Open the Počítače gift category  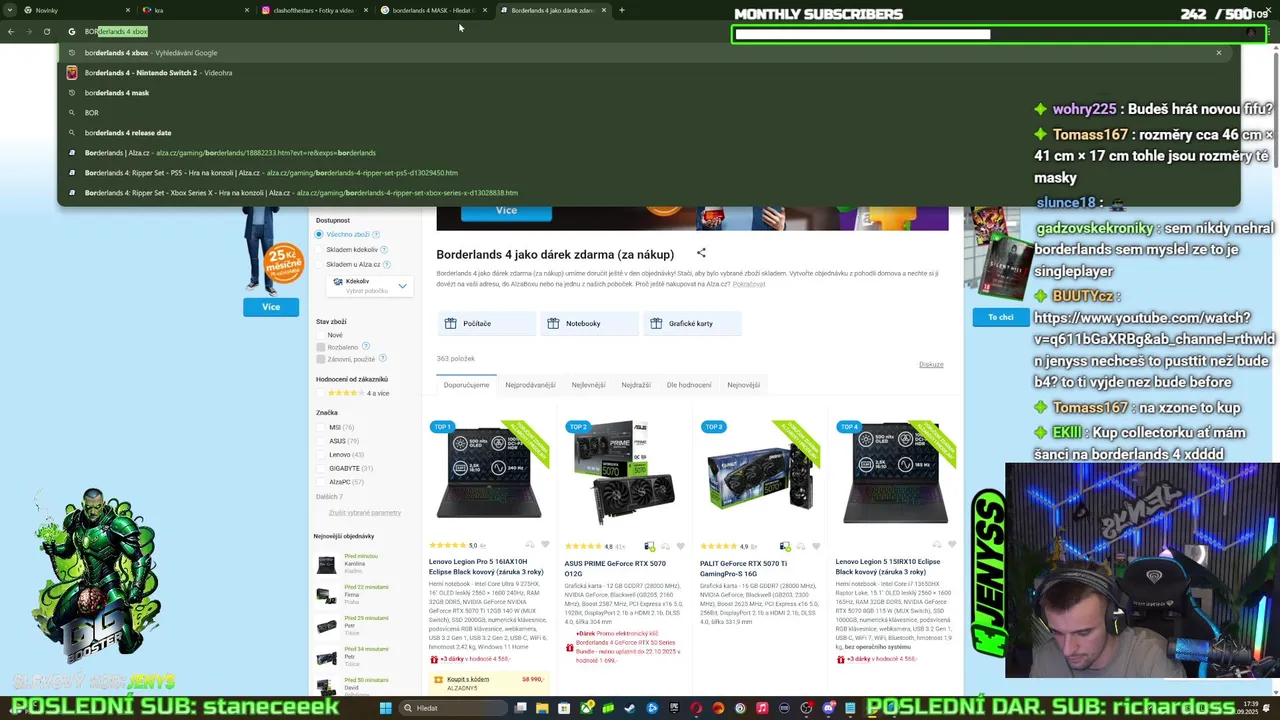click(x=486, y=323)
